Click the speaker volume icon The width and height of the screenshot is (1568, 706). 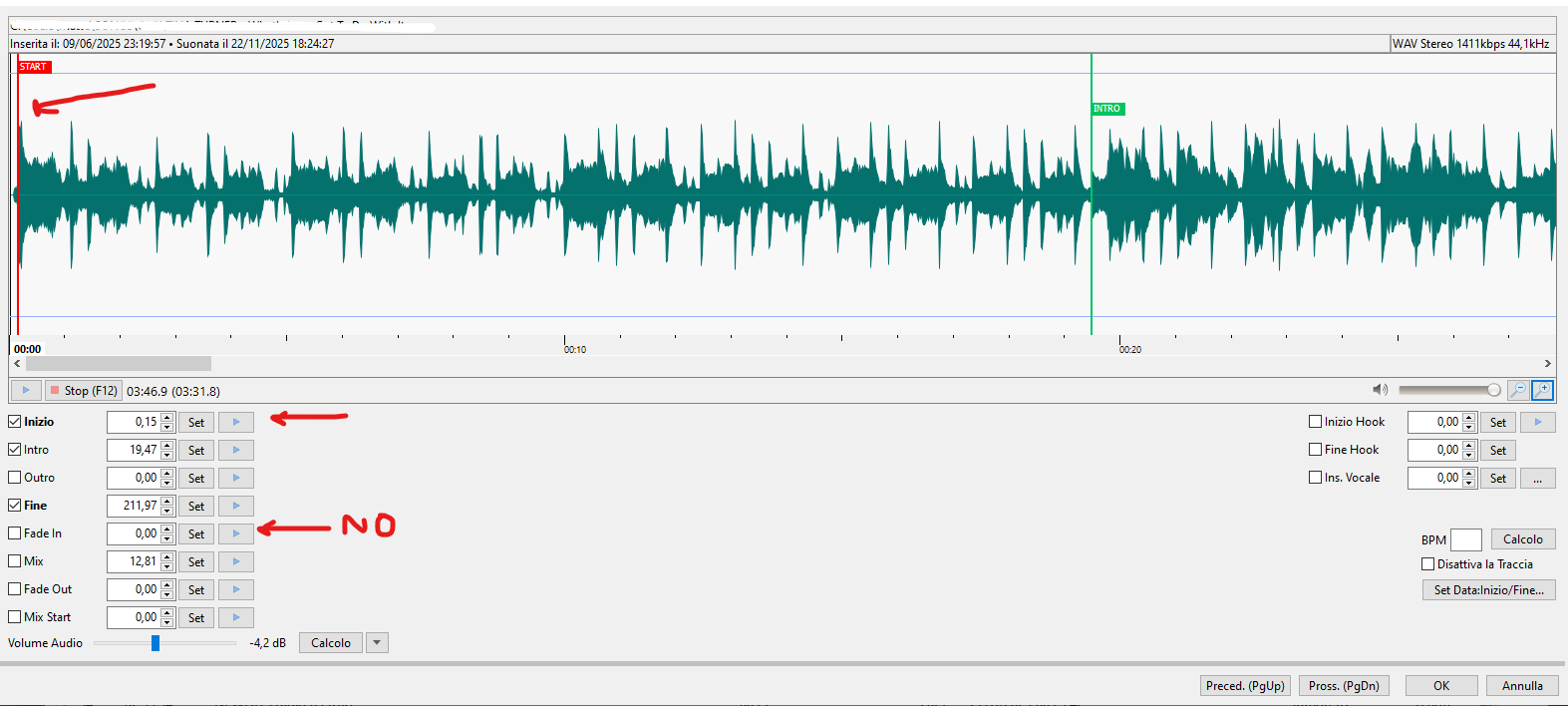pyautogui.click(x=1380, y=390)
